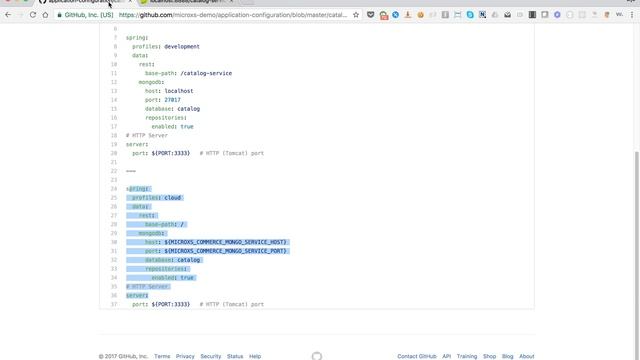Close the localhost tab
640x360 pixels.
(x=231, y=2)
